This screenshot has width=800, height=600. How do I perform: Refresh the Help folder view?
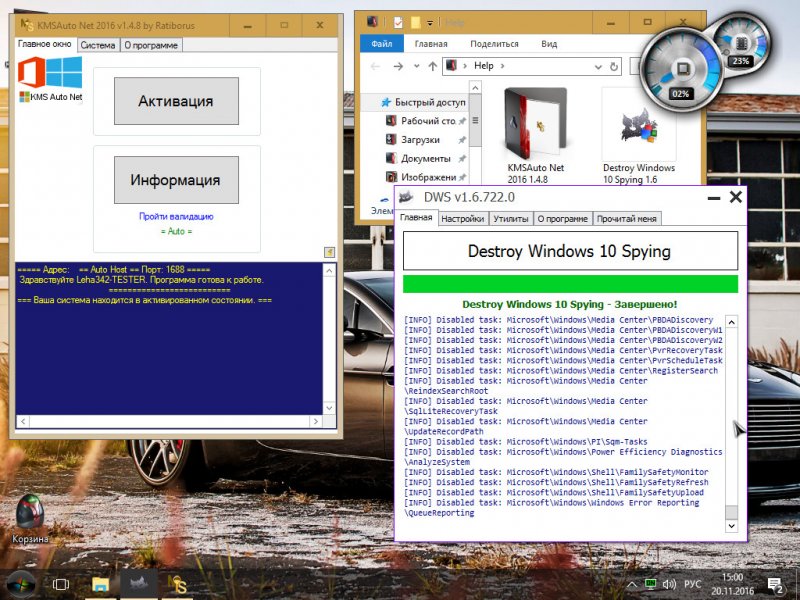(x=614, y=66)
